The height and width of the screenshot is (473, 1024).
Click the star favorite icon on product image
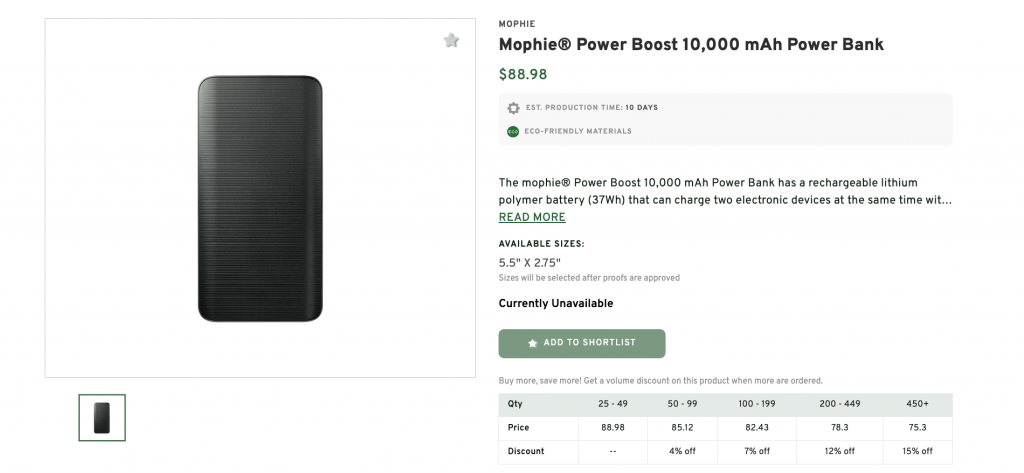[x=451, y=41]
